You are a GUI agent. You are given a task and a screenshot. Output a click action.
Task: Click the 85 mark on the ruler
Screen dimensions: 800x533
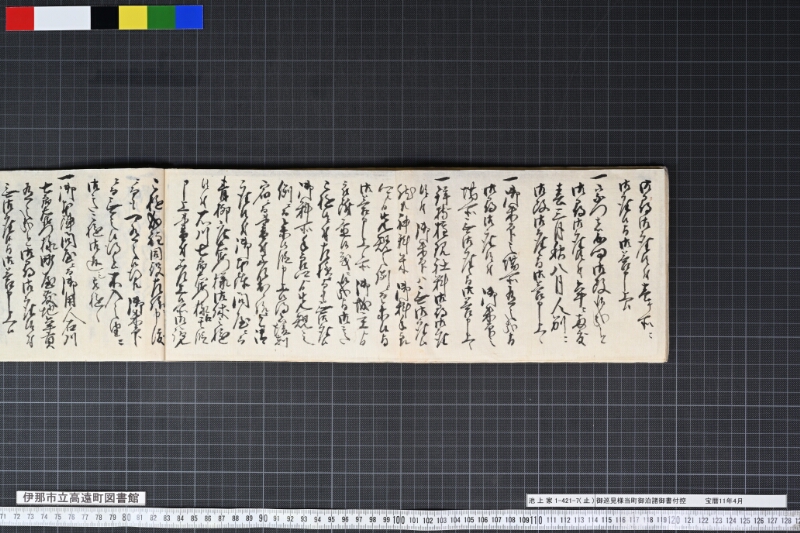pos(194,518)
